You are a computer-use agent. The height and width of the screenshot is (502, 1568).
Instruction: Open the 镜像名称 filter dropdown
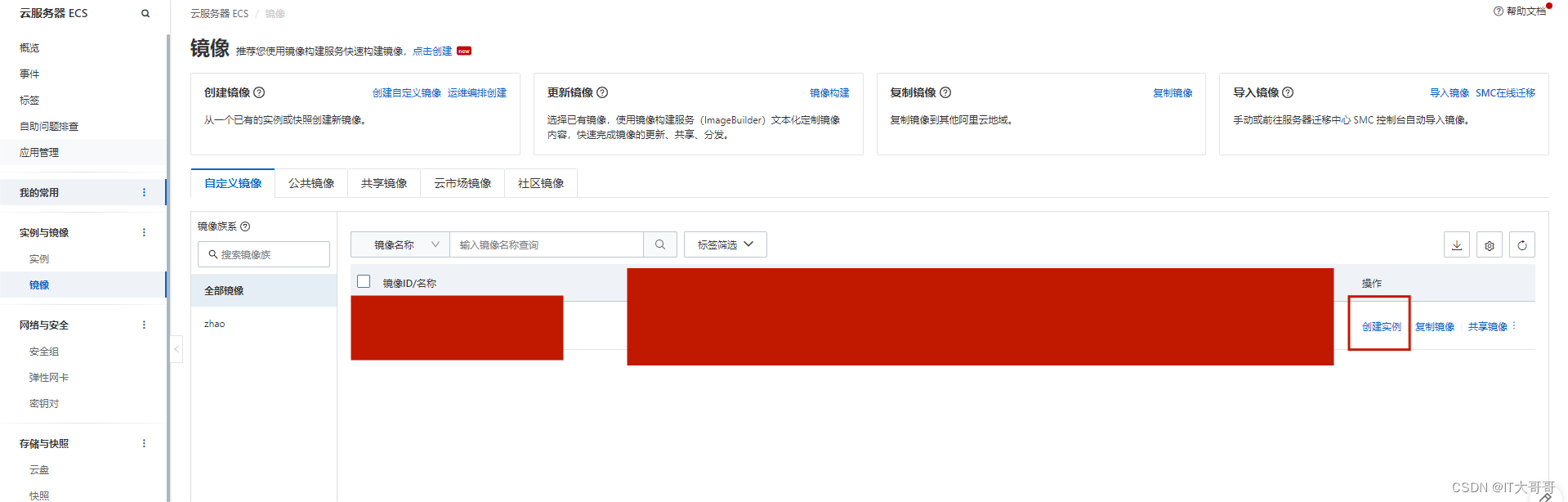400,244
